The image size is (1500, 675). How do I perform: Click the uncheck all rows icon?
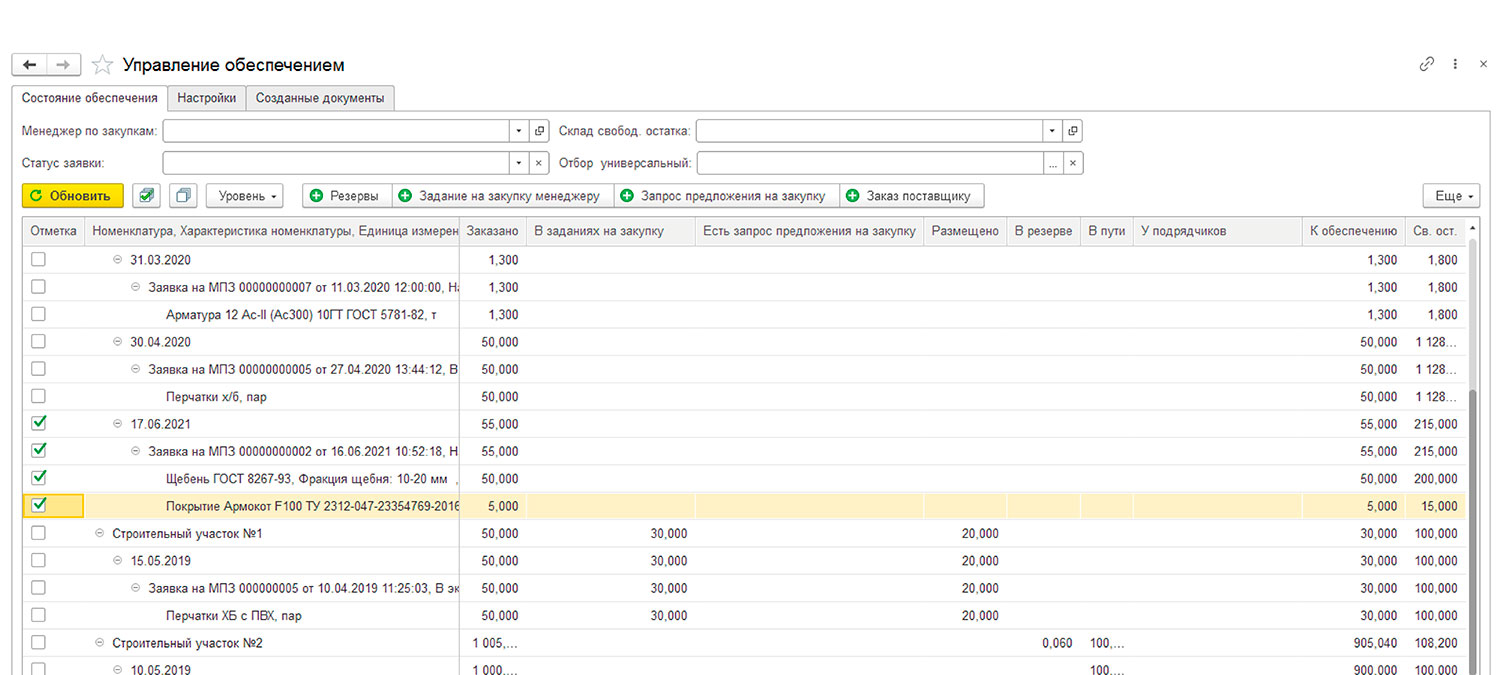pyautogui.click(x=184, y=196)
